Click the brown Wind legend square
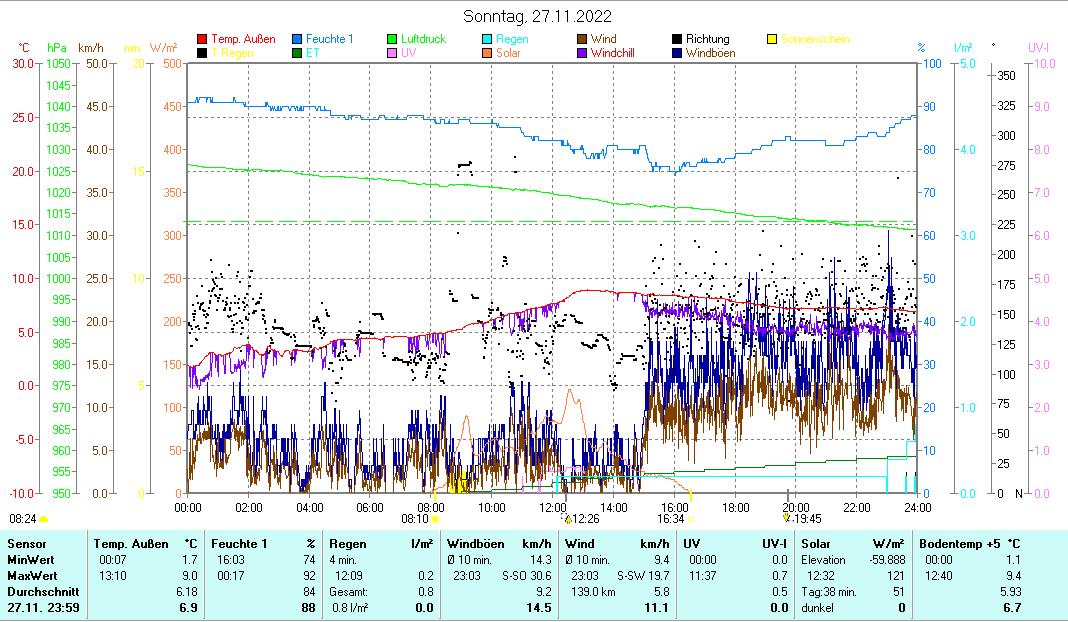This screenshot has width=1068, height=622. click(582, 40)
